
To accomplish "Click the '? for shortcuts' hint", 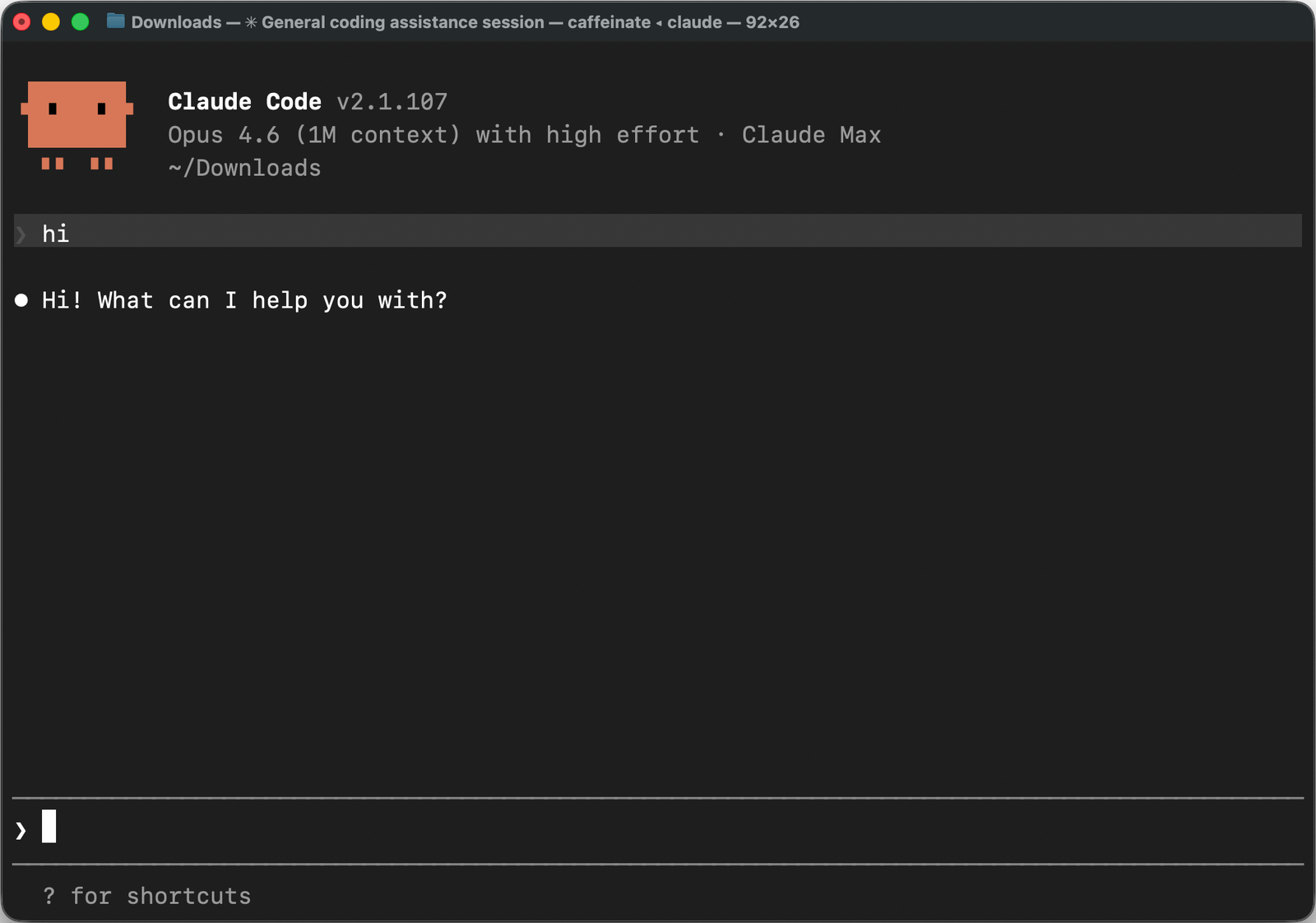I will (148, 896).
